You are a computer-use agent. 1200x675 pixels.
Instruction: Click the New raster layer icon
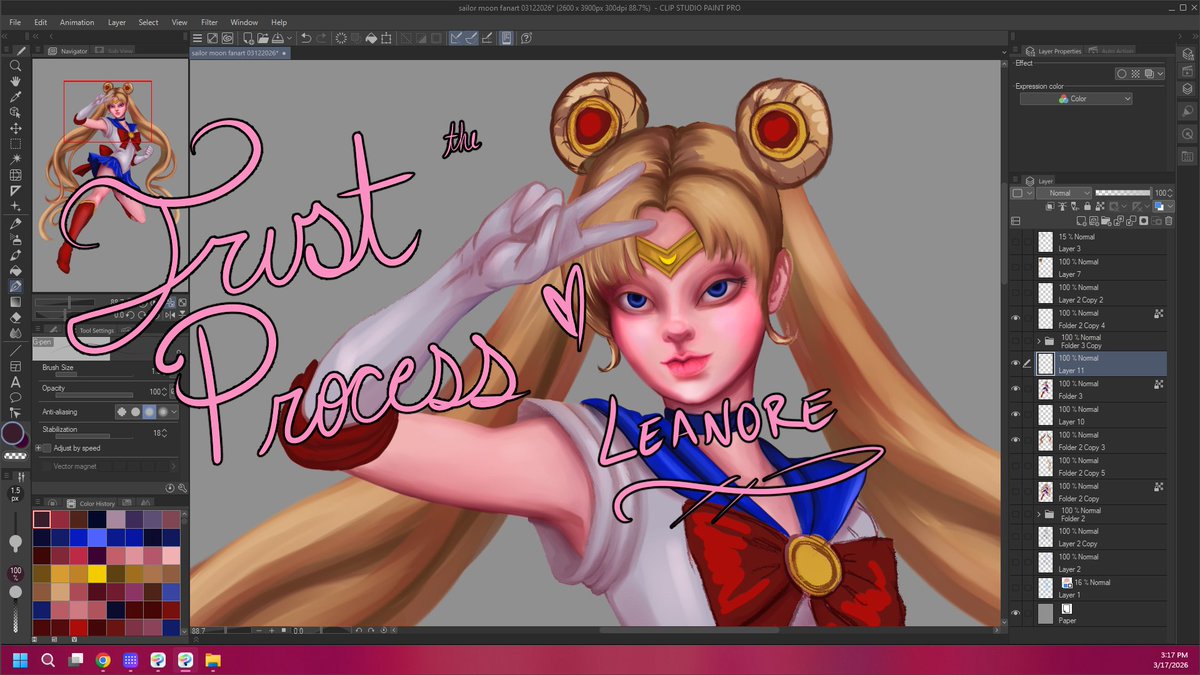(1081, 220)
